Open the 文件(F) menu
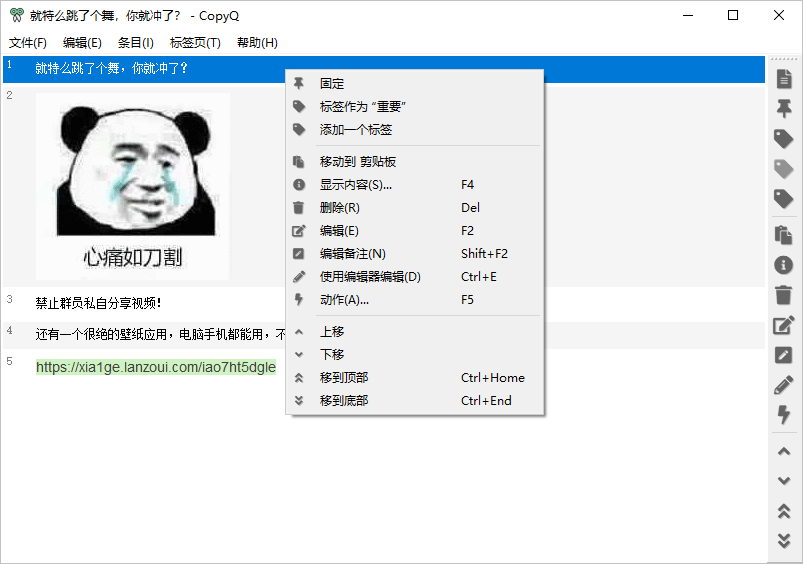Viewport: 803px width, 564px height. point(28,43)
